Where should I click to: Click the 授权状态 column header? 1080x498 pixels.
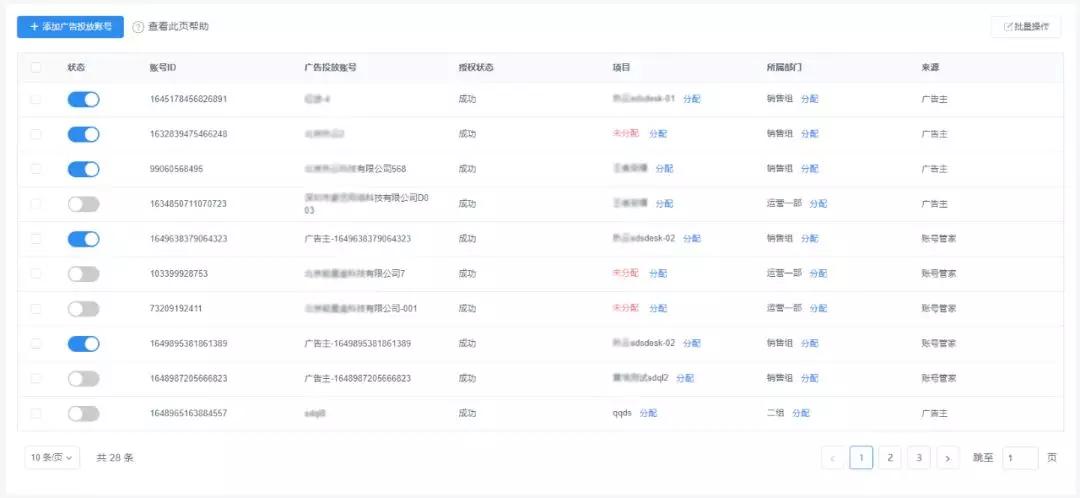476,68
